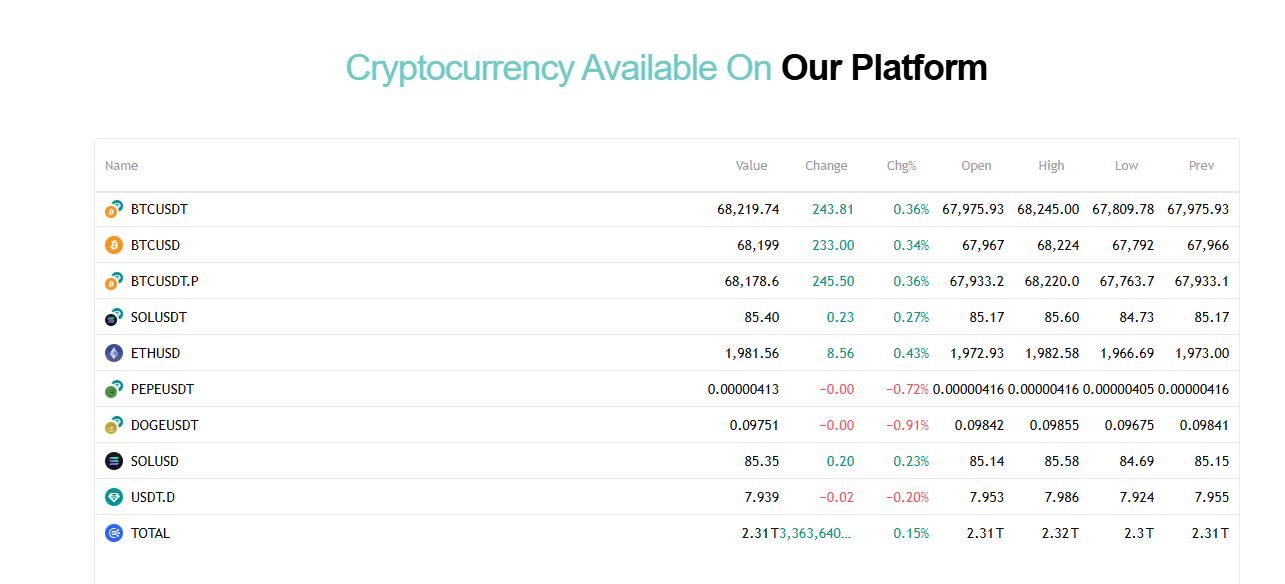The height and width of the screenshot is (584, 1285).
Task: Click the BTCUSDT coin icon
Action: click(x=114, y=209)
